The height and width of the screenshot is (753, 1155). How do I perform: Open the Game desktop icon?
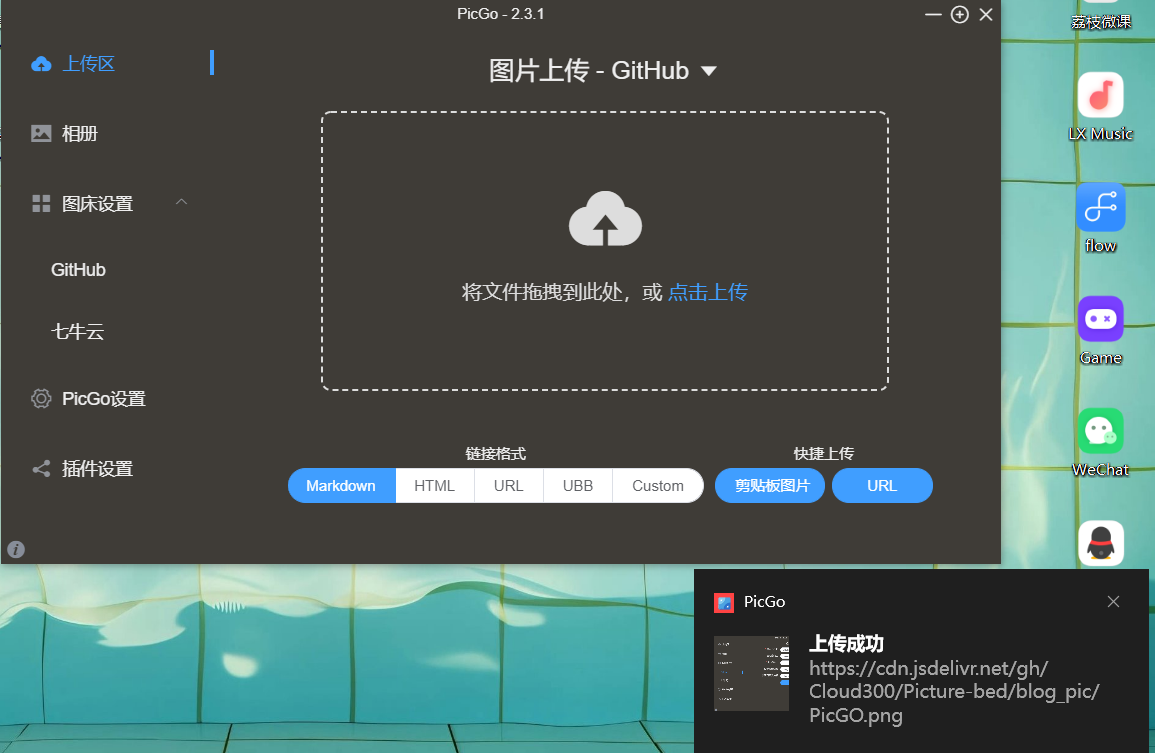(x=1100, y=330)
